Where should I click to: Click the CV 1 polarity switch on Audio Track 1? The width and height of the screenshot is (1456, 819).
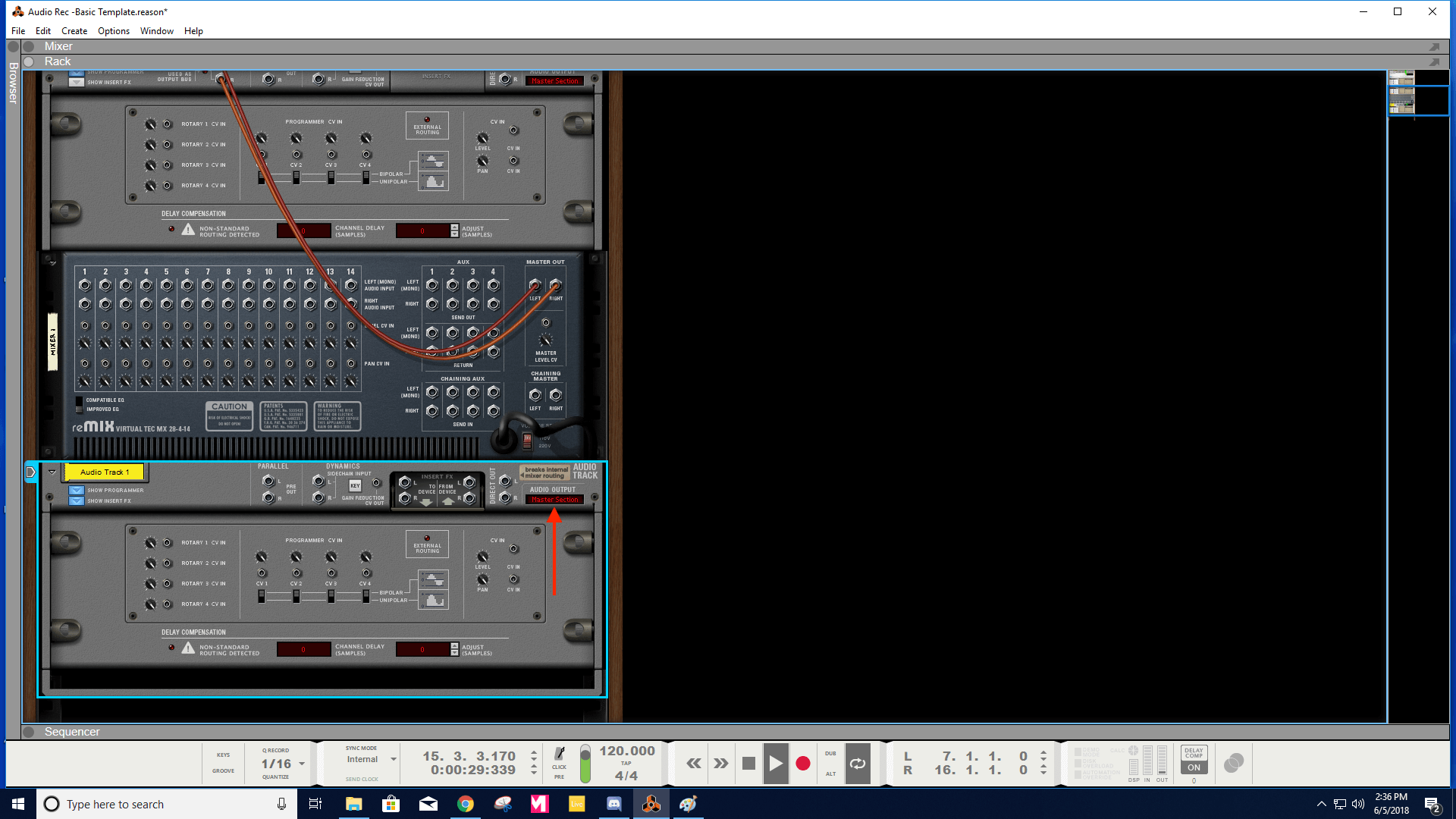click(262, 596)
